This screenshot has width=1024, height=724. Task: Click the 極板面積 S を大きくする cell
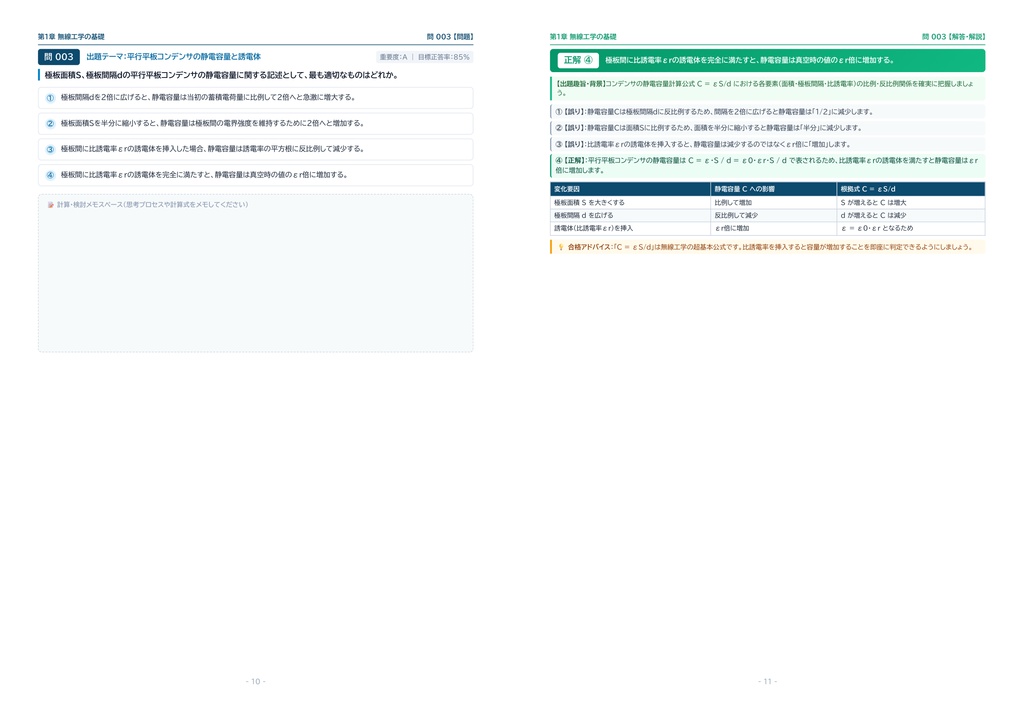[x=630, y=203]
